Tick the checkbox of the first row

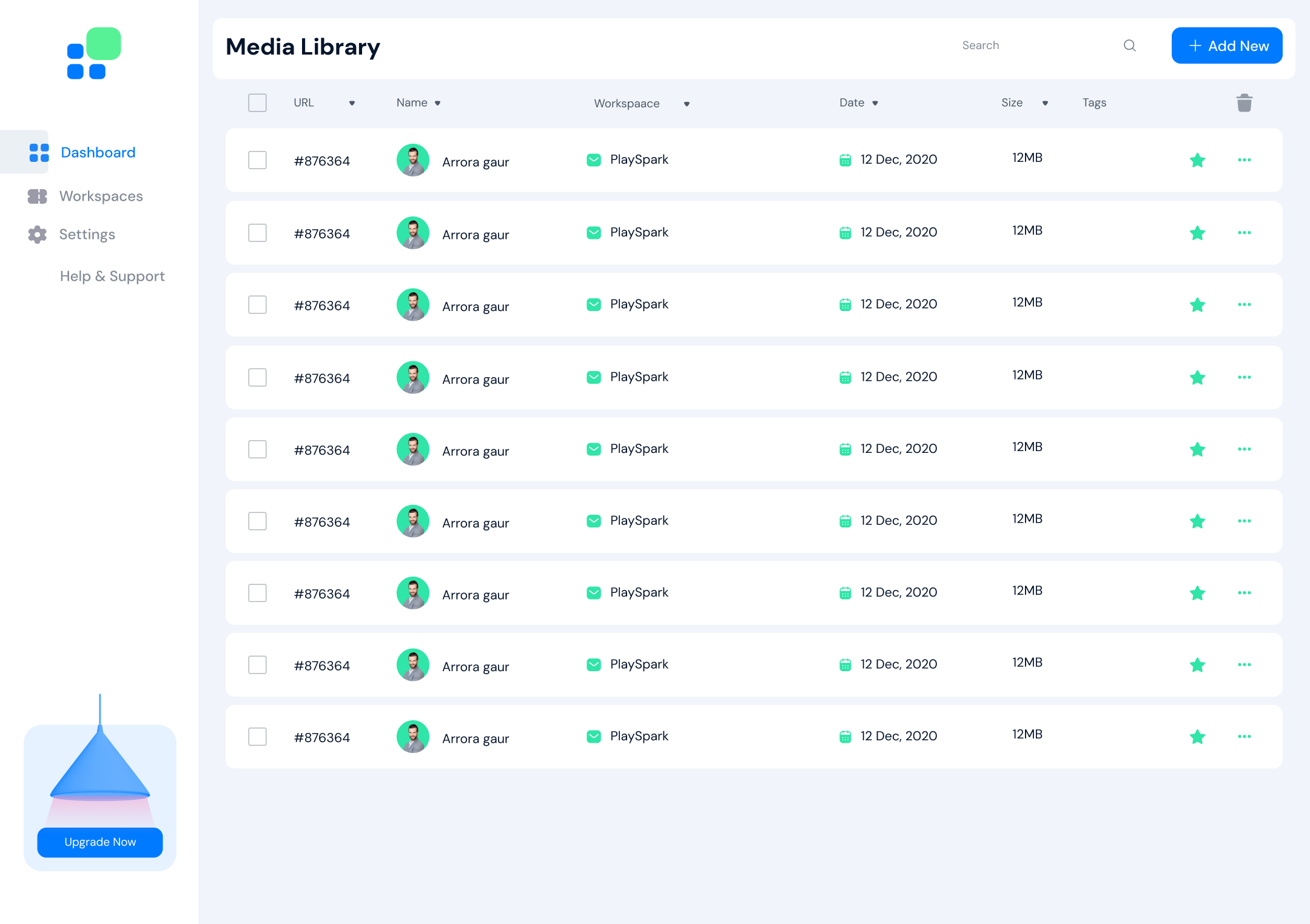pos(257,160)
